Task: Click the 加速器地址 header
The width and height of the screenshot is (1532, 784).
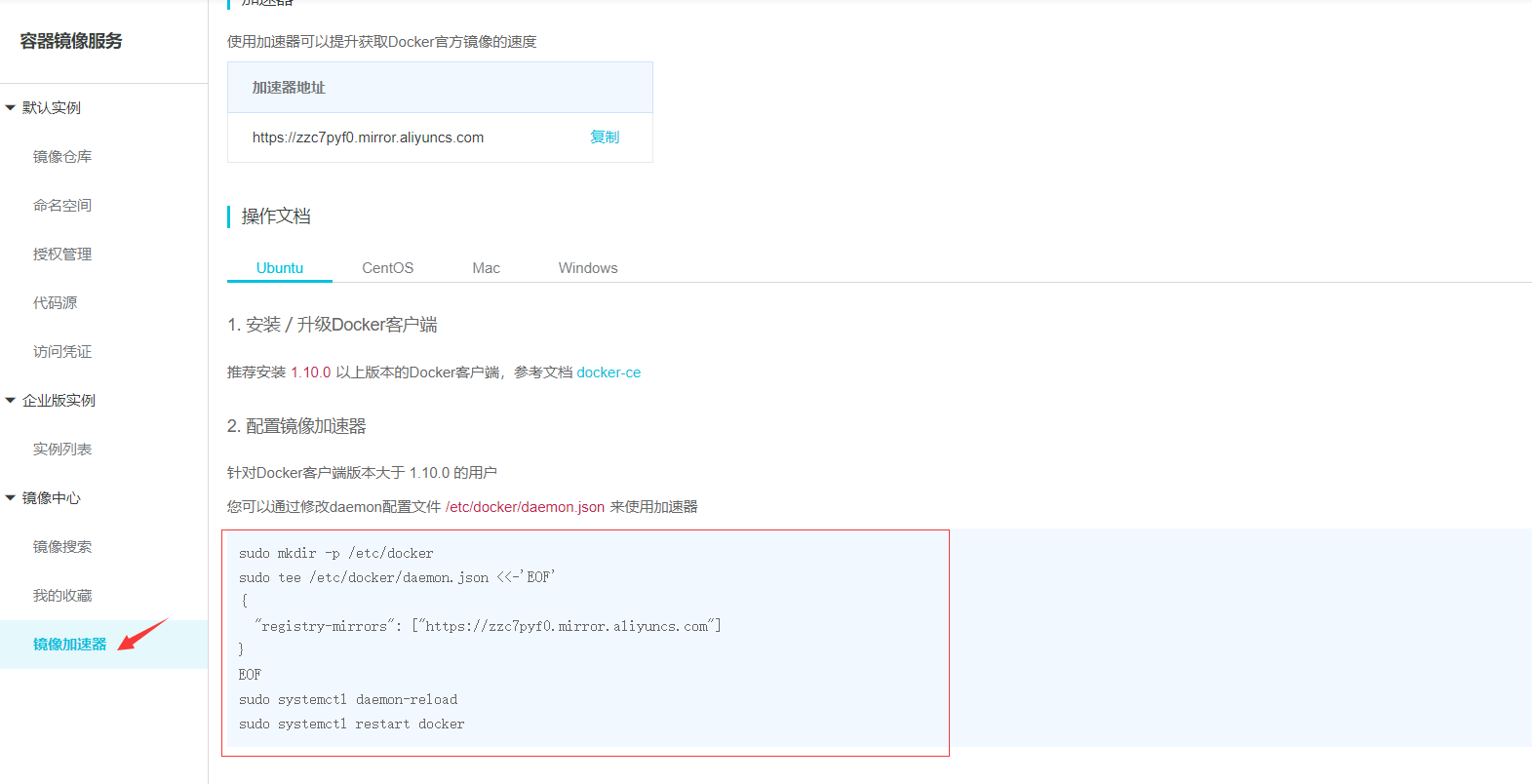Action: [289, 88]
